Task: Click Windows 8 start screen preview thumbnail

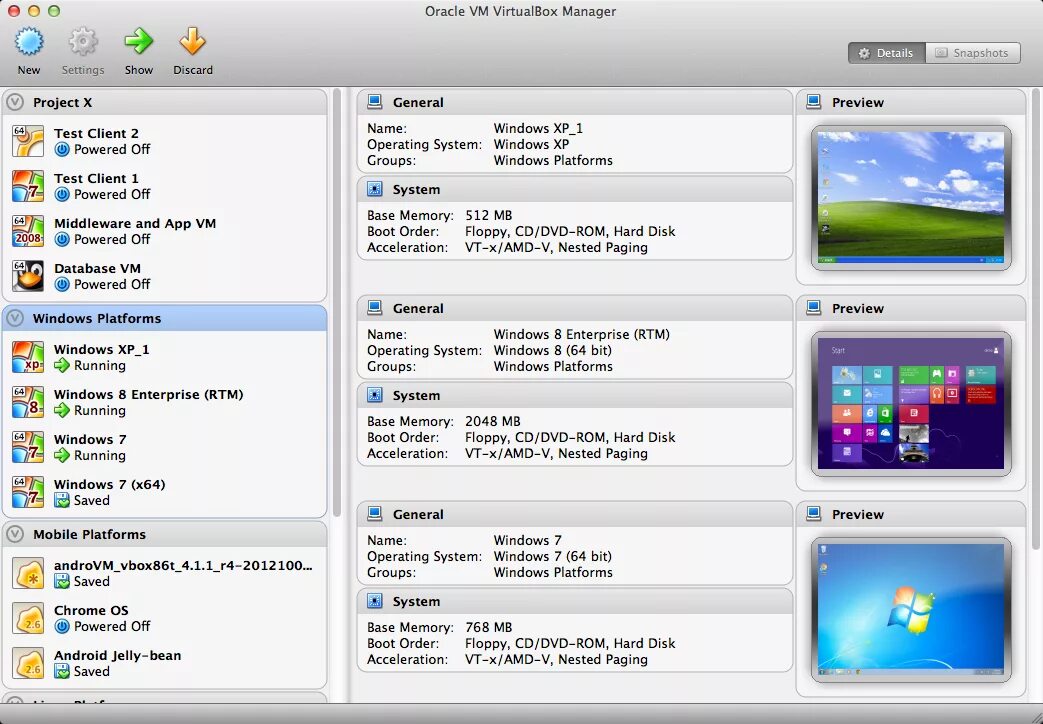Action: [911, 403]
